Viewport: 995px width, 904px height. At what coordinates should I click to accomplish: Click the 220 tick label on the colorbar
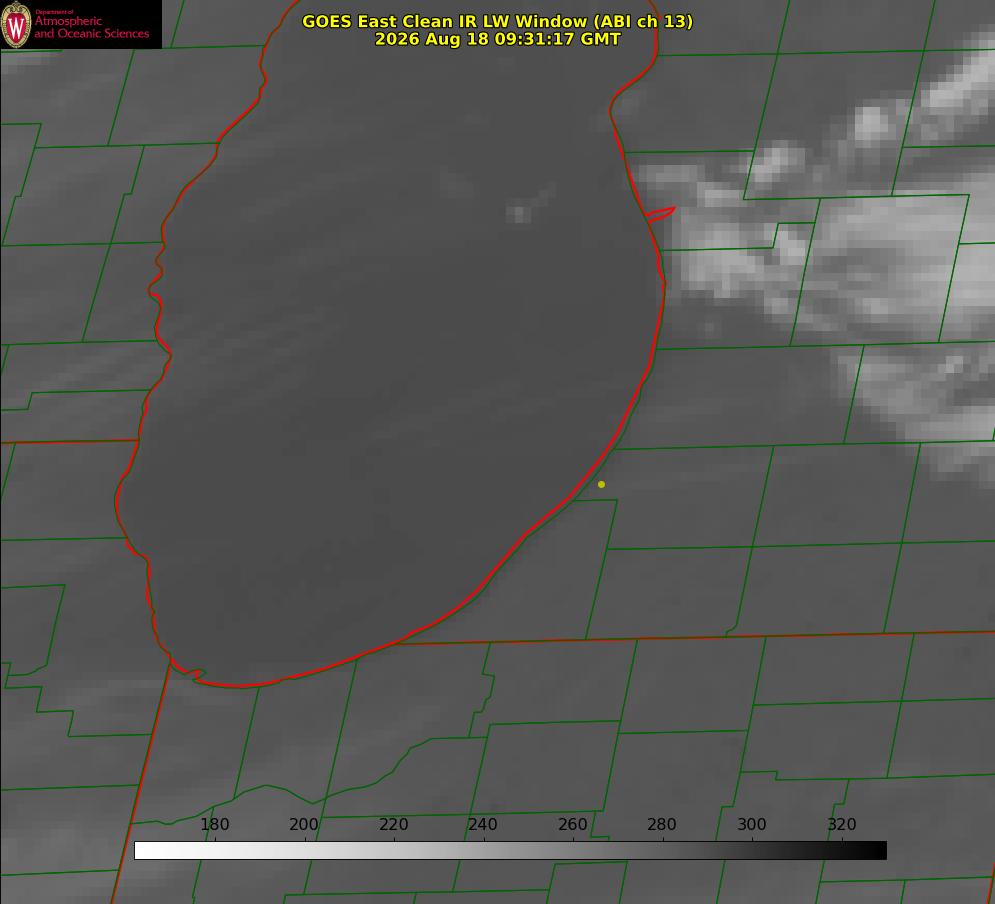point(393,824)
